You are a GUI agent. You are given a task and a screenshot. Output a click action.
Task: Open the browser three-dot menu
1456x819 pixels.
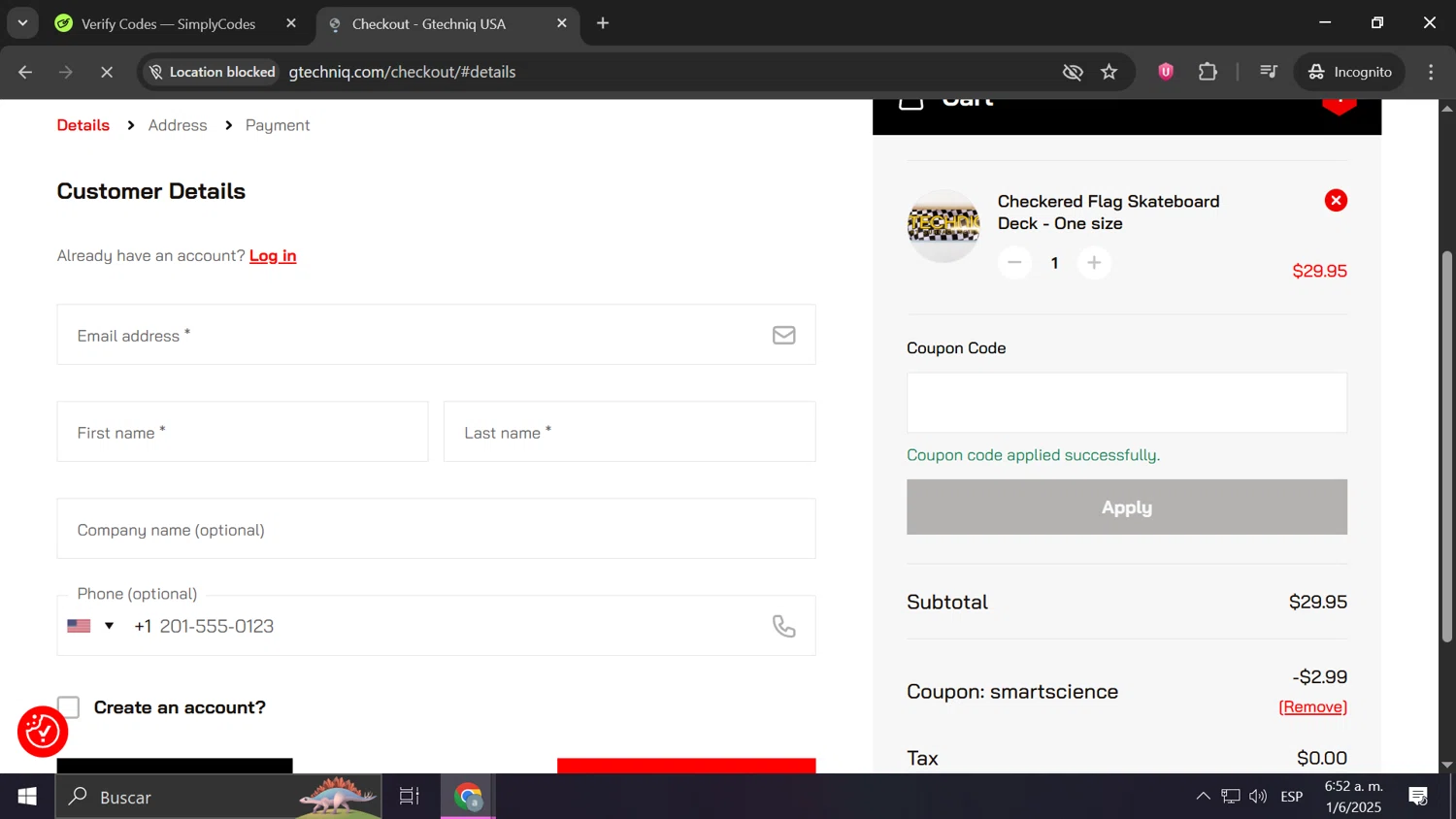[1431, 72]
